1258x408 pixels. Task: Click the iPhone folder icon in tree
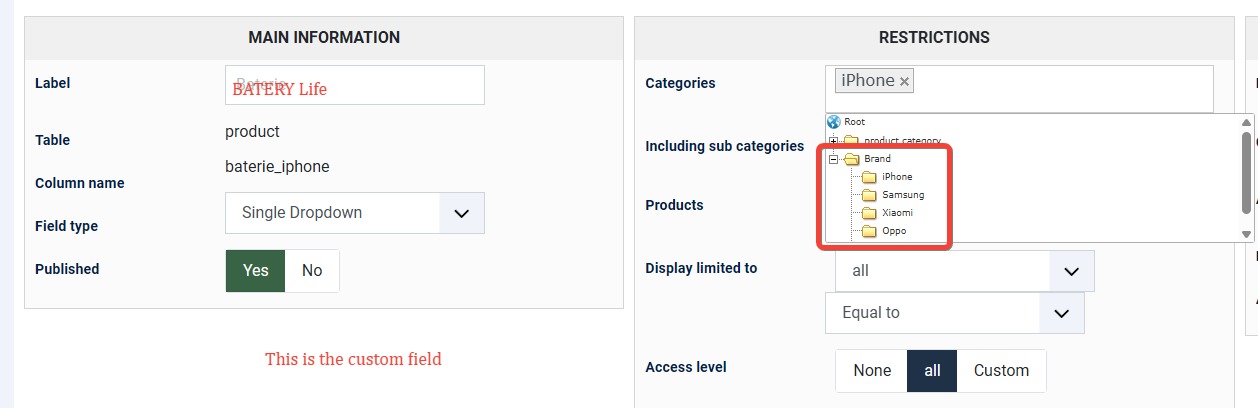pos(869,177)
